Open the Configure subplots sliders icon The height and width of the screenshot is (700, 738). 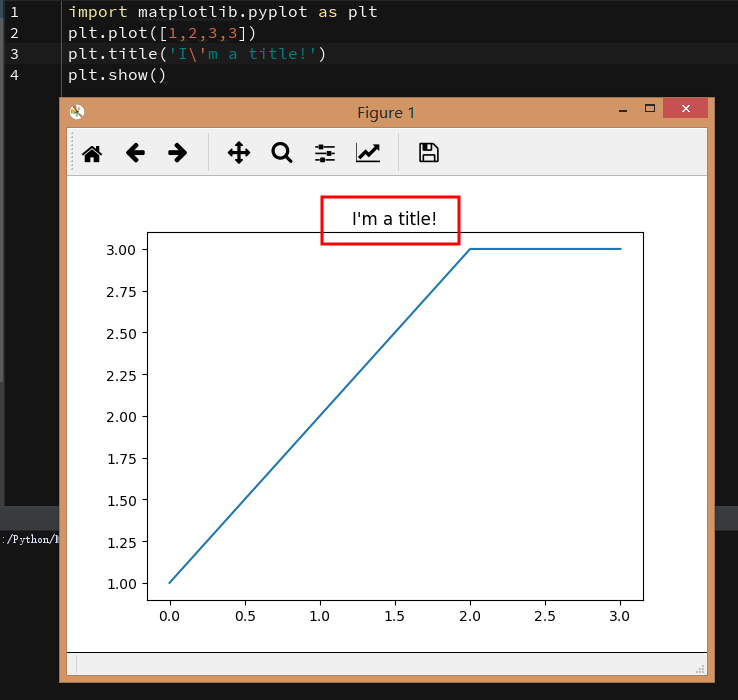325,153
